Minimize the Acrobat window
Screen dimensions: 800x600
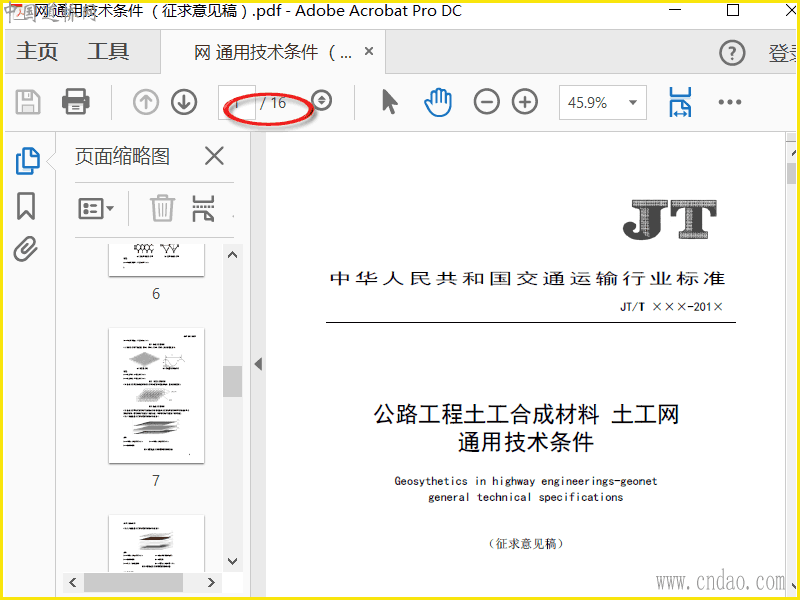(675, 10)
